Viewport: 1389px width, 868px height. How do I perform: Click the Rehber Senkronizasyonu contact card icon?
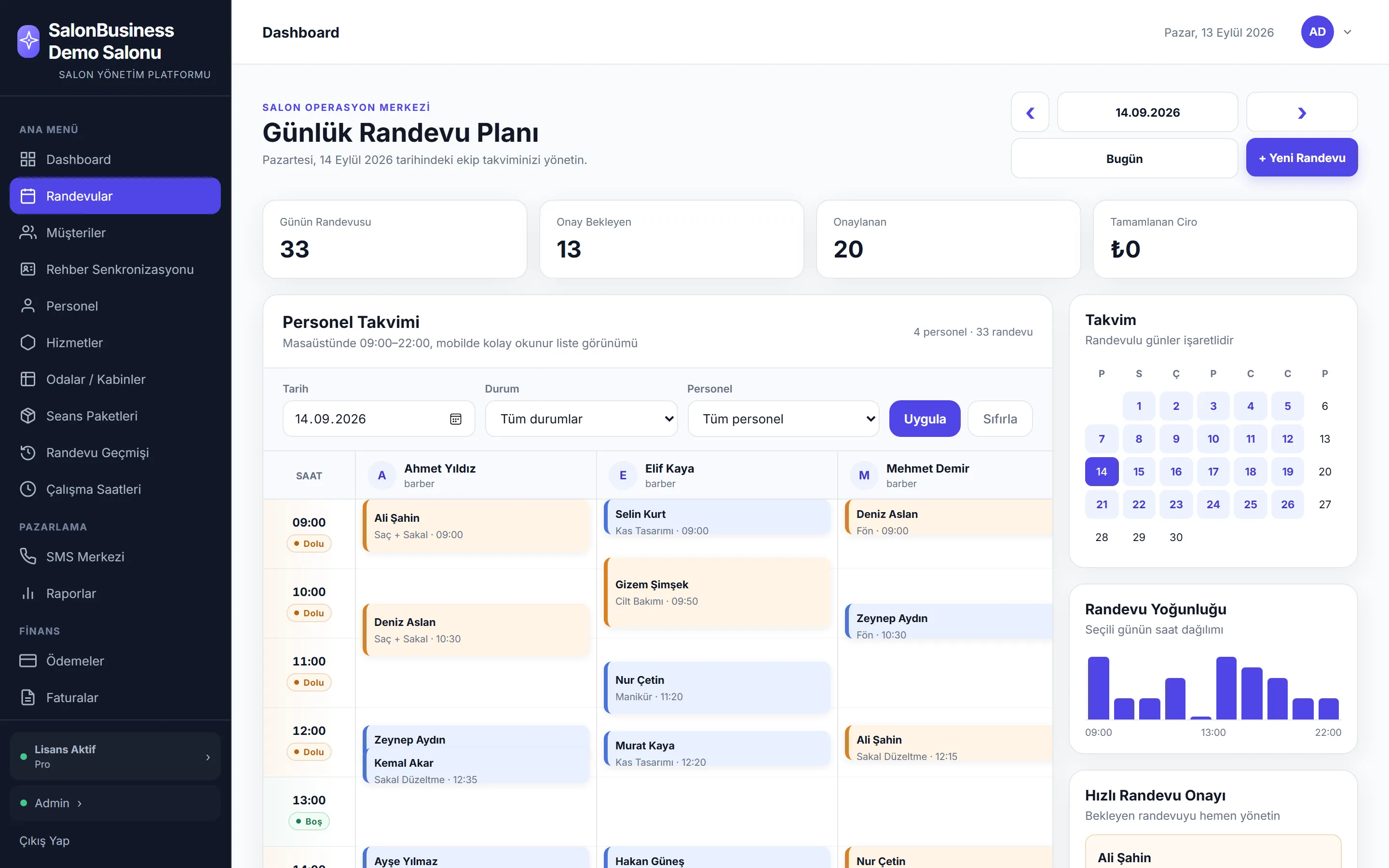(27, 269)
